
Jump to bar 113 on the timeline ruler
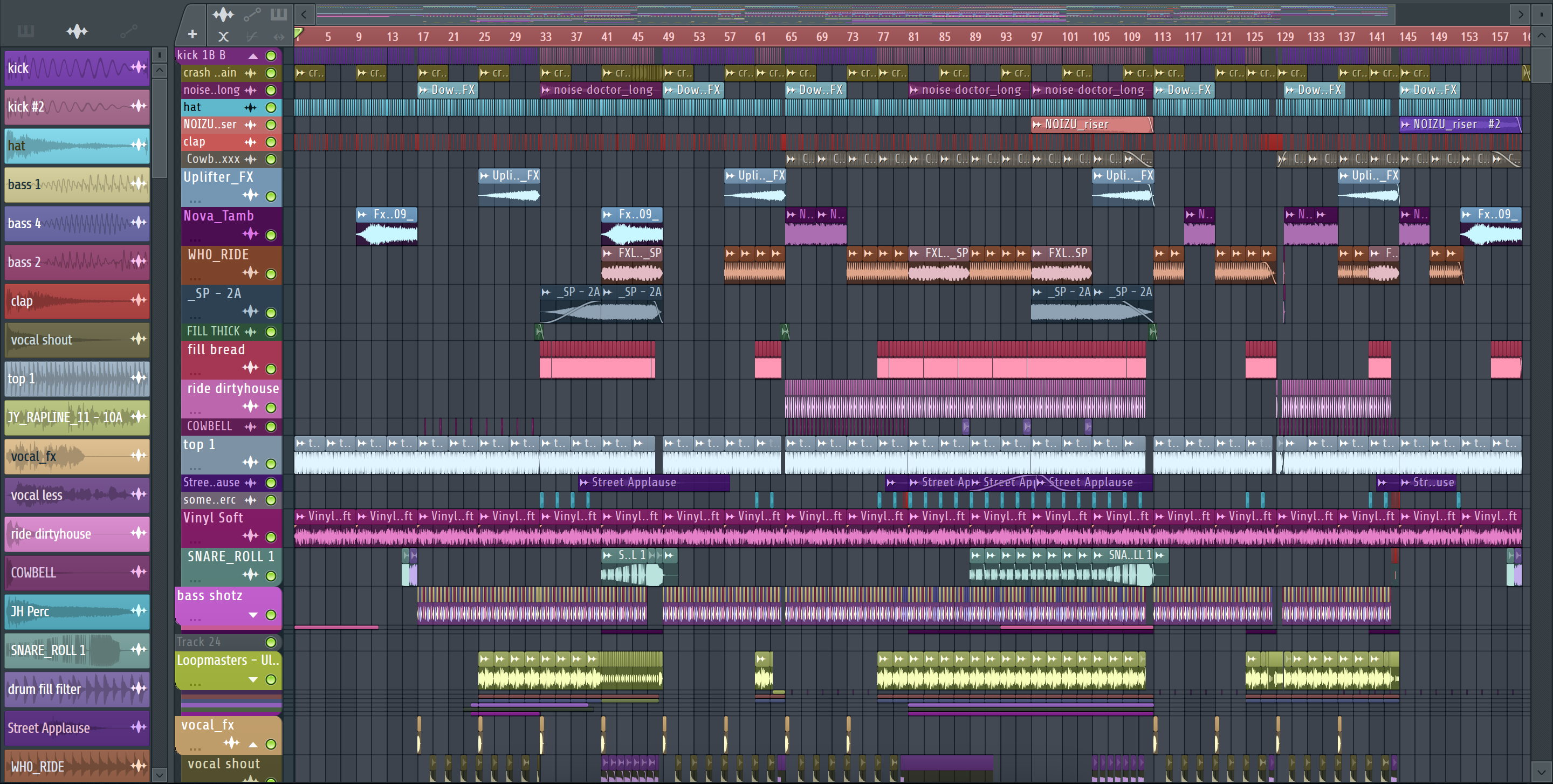point(1163,37)
